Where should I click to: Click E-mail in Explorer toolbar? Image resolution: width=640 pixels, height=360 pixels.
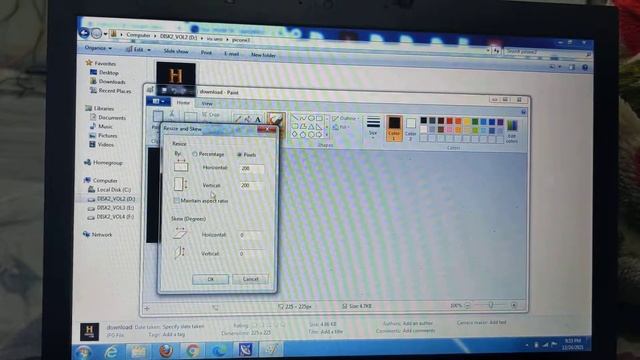(231, 53)
